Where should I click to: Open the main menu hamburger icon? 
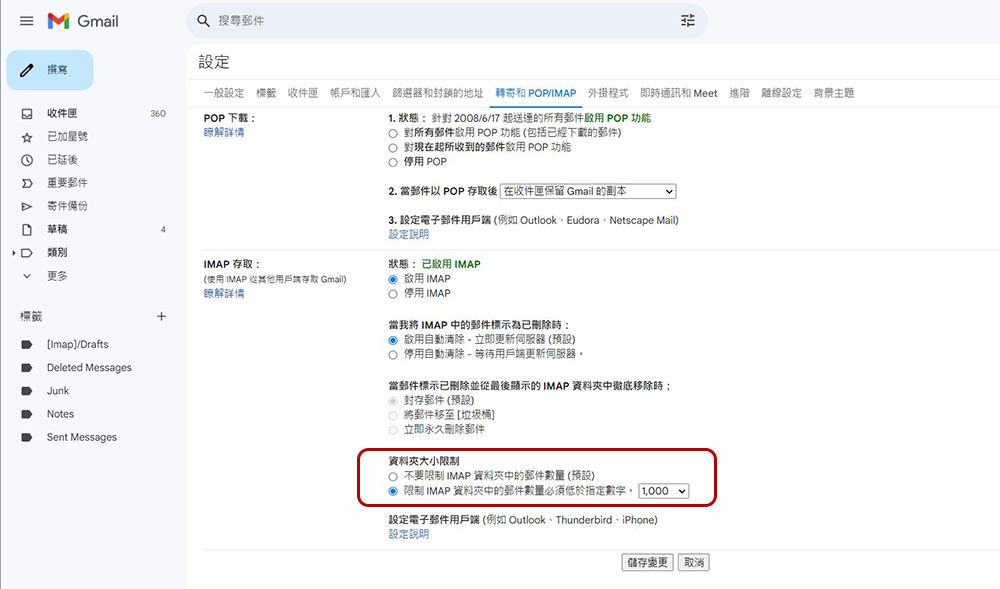pyautogui.click(x=26, y=21)
